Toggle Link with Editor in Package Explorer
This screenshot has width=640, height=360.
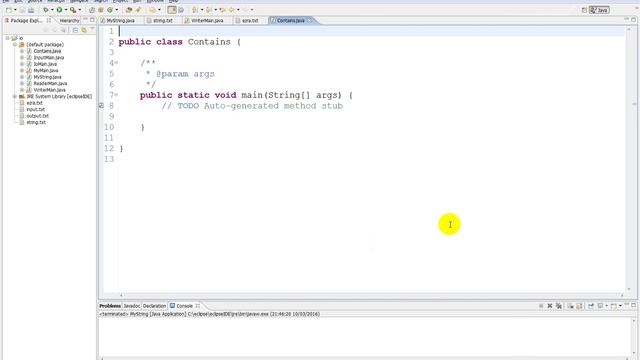[x=84, y=30]
